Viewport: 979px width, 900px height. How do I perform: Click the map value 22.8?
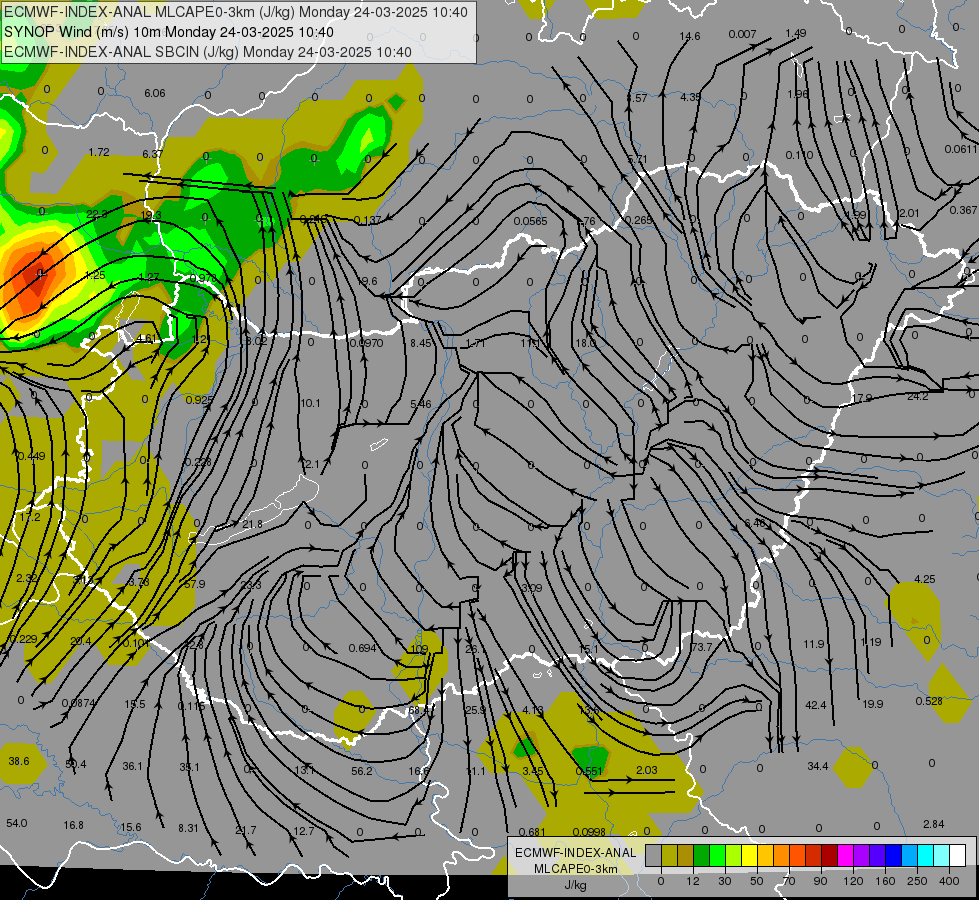click(97, 214)
